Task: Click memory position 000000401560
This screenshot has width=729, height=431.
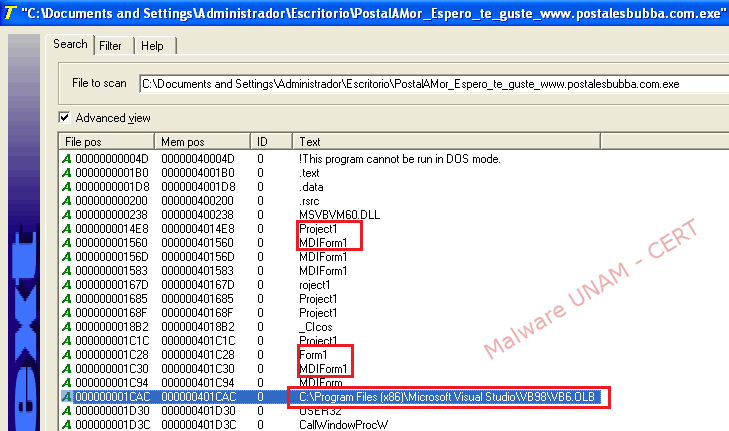Action: pos(198,243)
